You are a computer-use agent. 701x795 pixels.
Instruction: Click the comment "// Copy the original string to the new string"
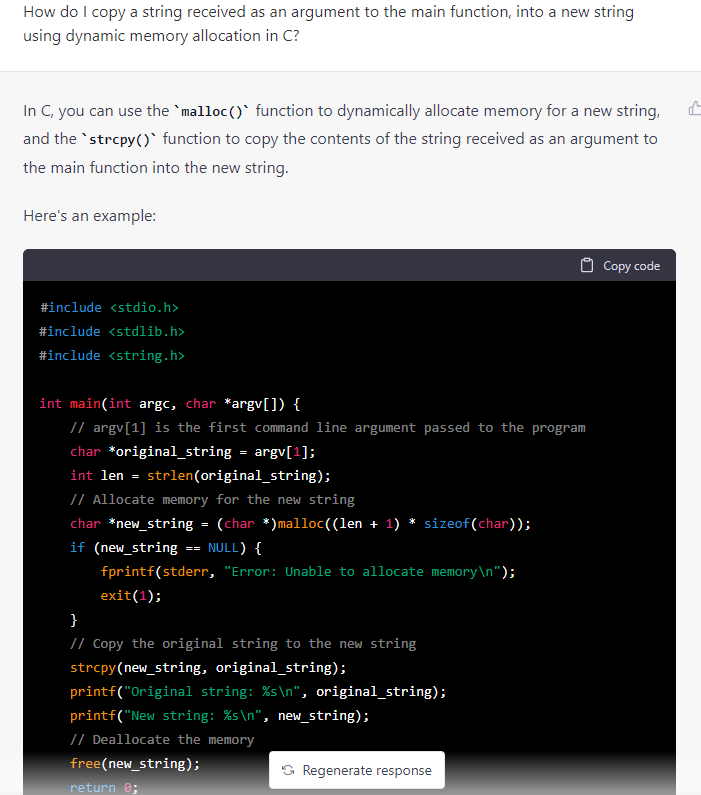[243, 644]
